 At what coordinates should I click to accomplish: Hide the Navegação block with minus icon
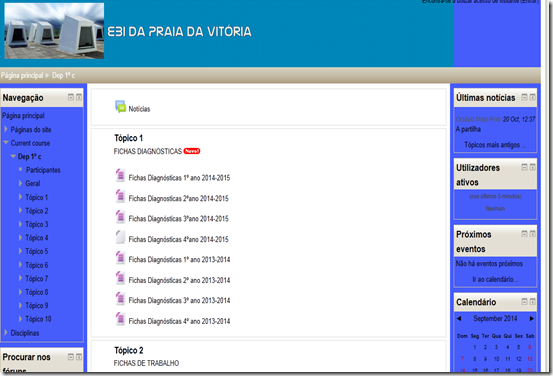click(71, 97)
